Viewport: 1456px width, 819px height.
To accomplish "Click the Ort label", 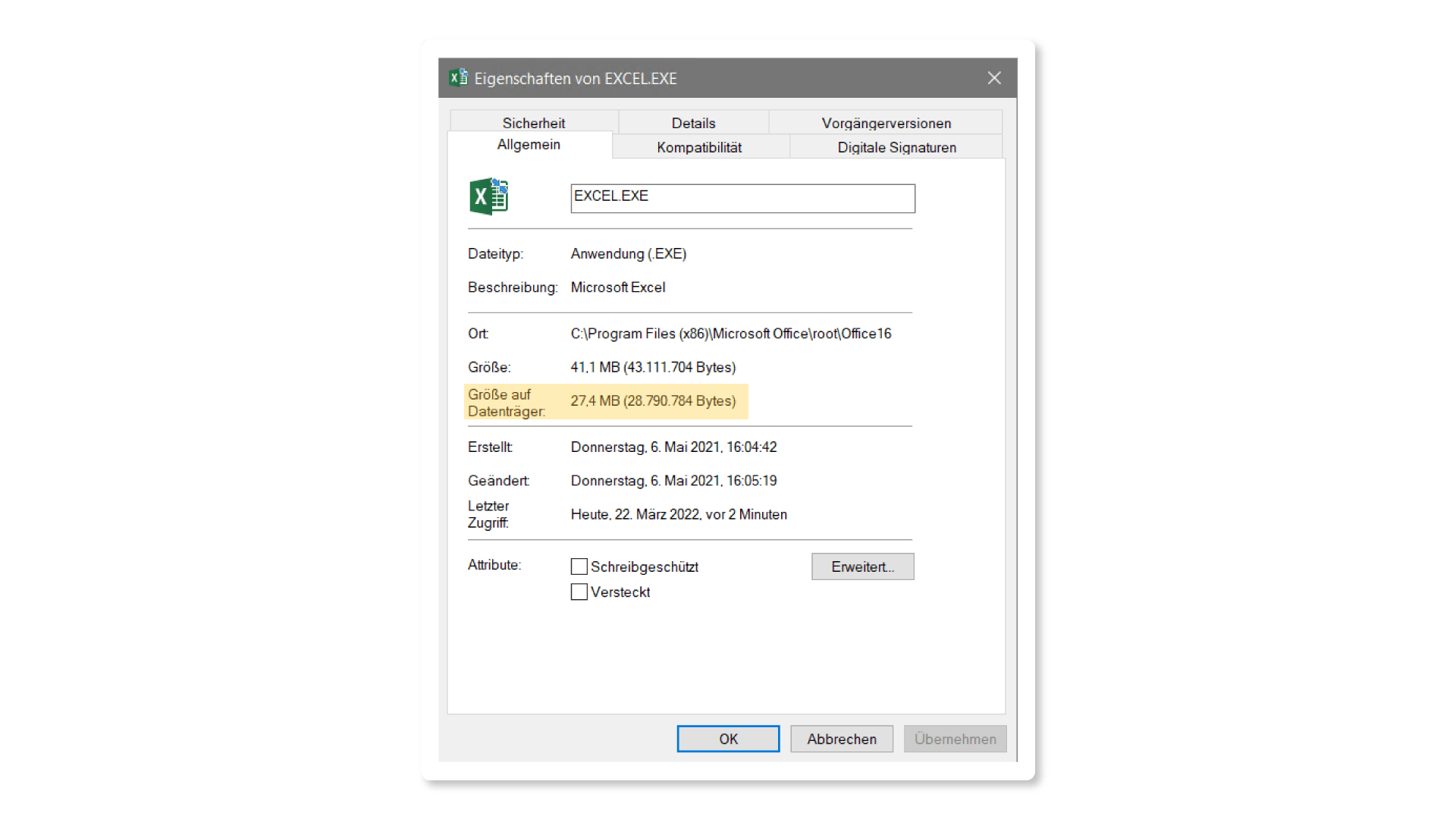I will (478, 334).
